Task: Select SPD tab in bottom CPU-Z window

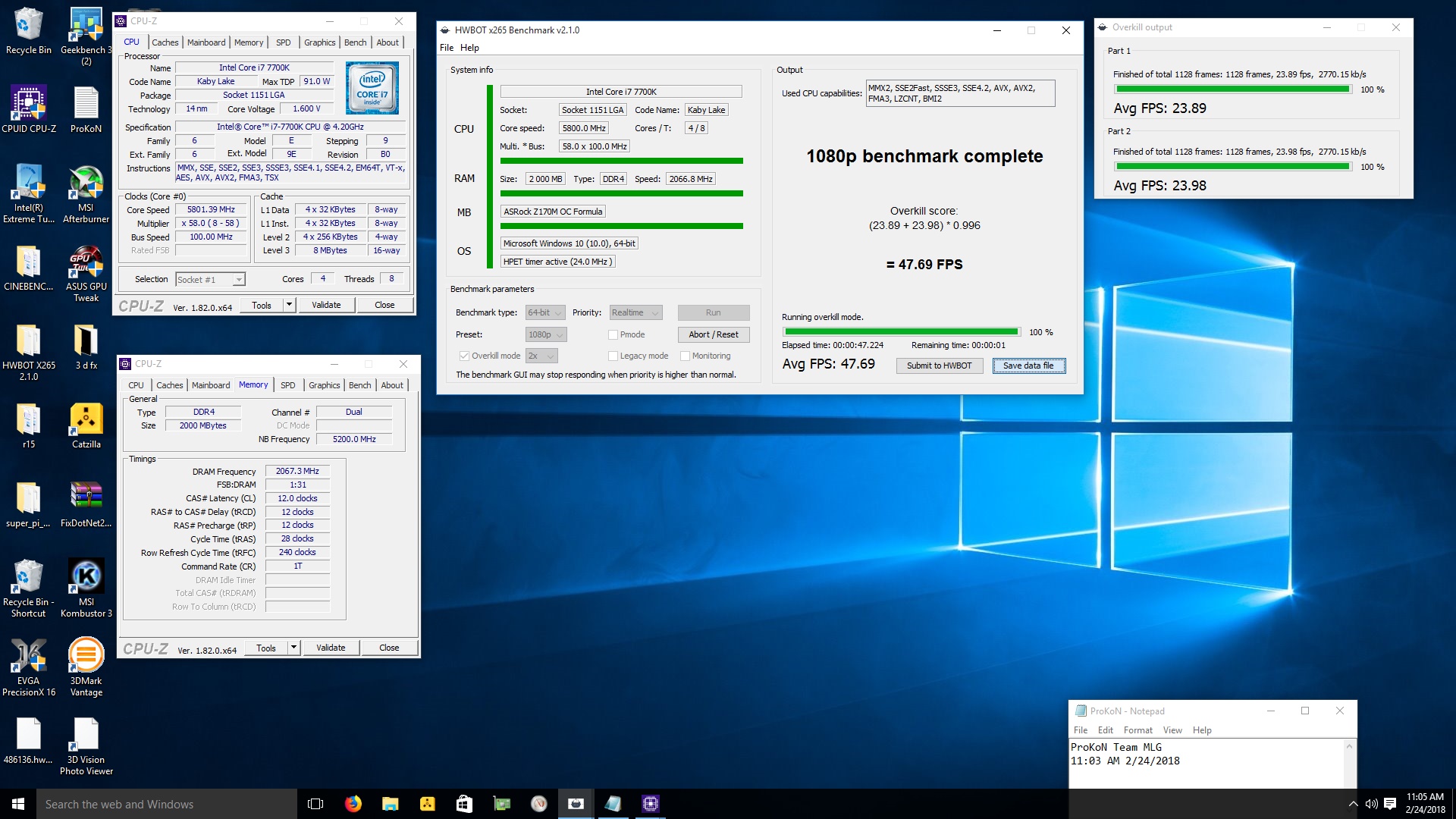Action: (x=288, y=385)
